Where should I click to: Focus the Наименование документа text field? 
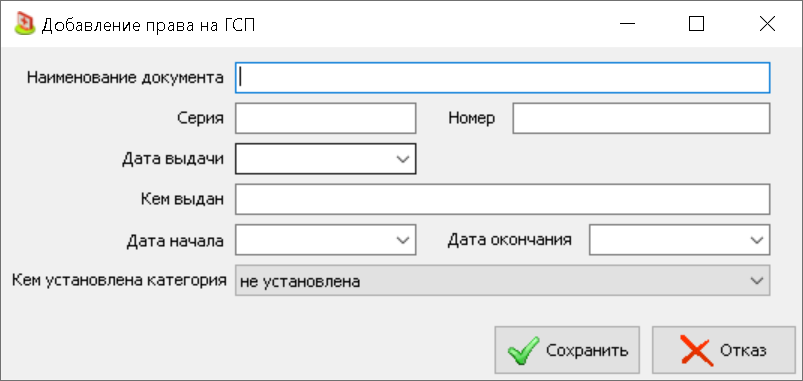pos(502,78)
